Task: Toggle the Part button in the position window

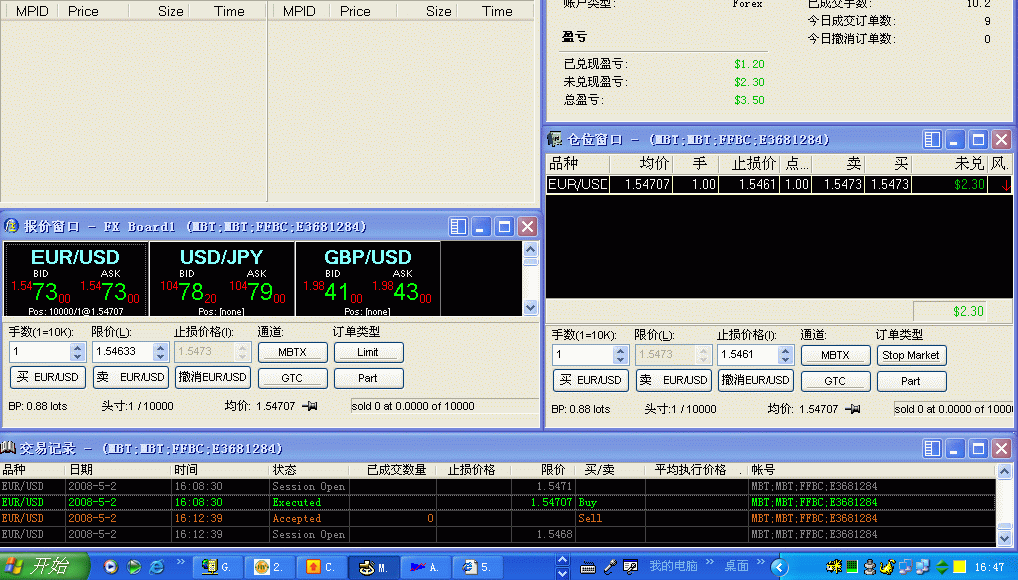Action: 912,381
